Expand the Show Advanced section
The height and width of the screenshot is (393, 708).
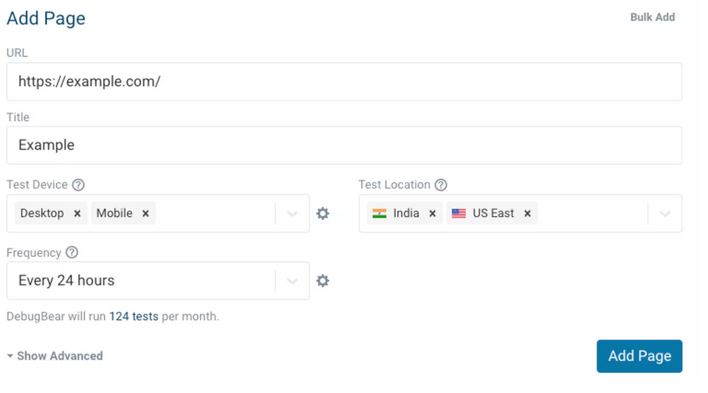point(55,356)
